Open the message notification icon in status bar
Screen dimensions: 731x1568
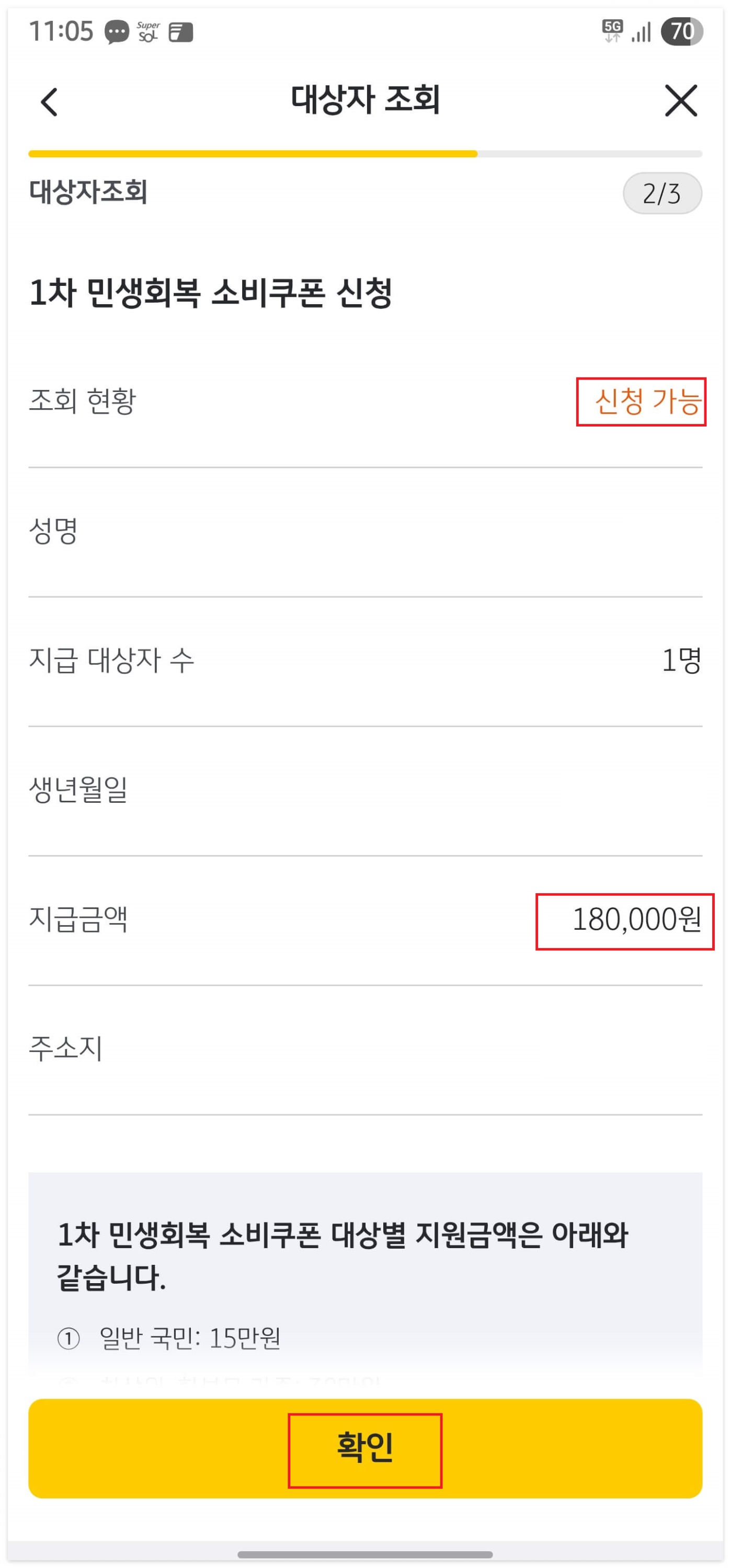[118, 32]
